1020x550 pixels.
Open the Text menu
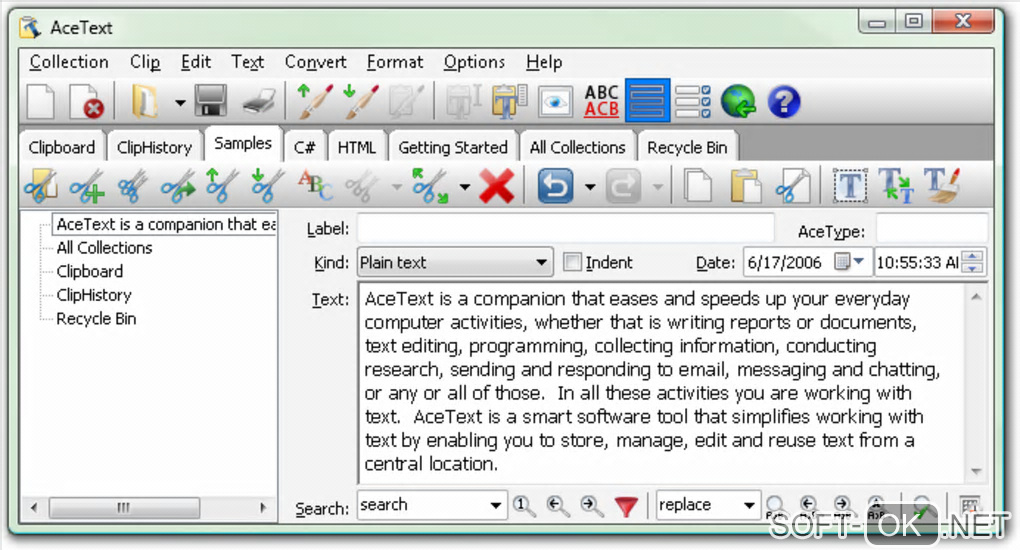(248, 62)
